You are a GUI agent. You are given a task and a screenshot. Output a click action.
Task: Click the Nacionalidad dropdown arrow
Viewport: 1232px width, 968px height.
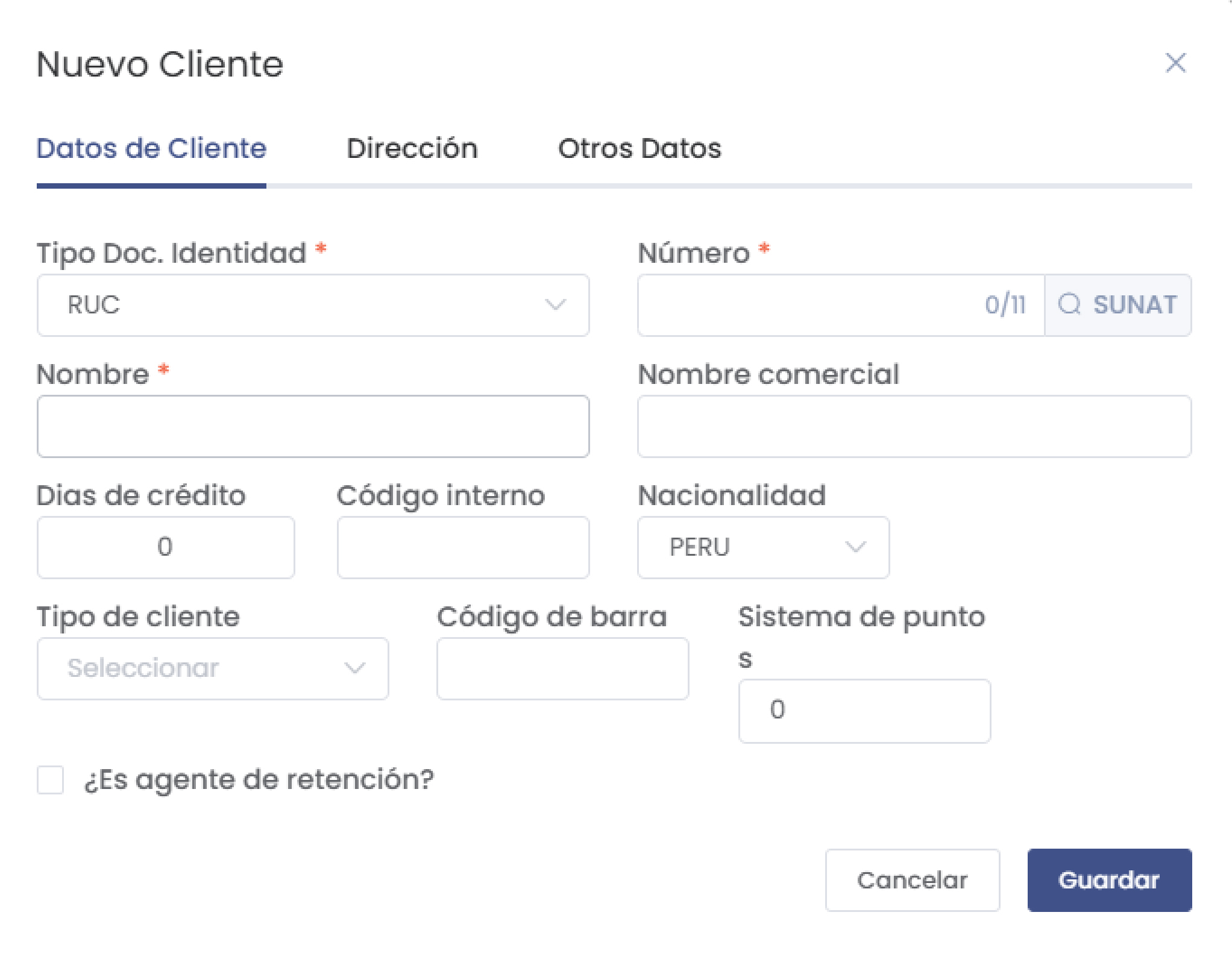point(856,547)
